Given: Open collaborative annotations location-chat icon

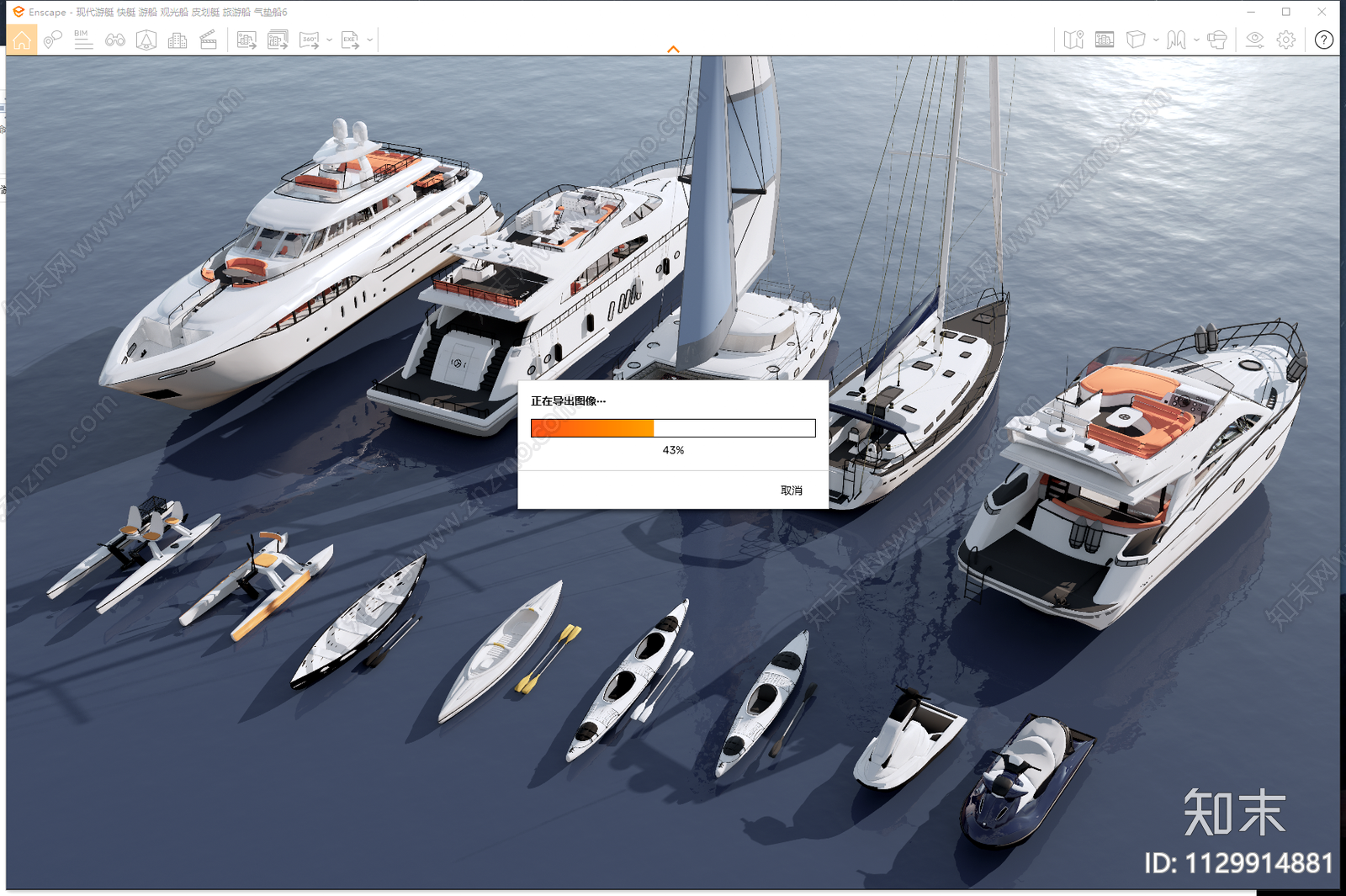Looking at the screenshot, I should point(53,40).
